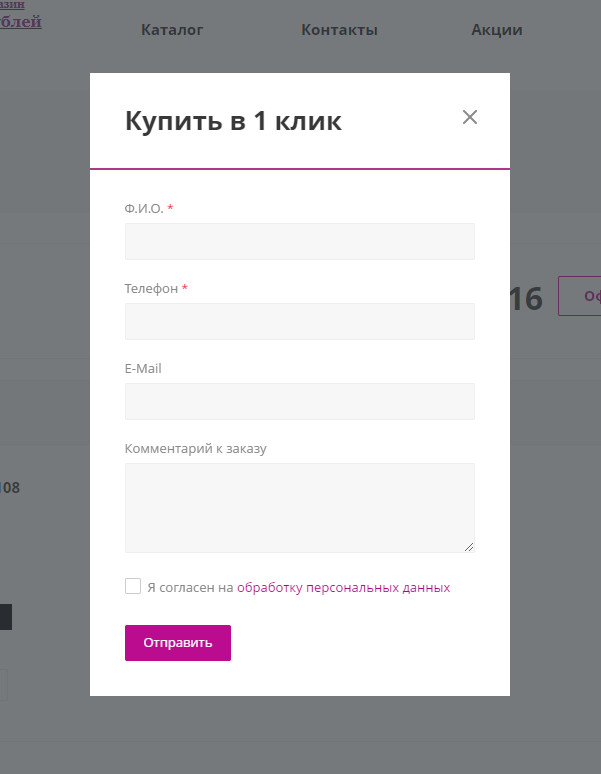Click the "Я согласен на" consent text
Image resolution: width=601 pixels, height=774 pixels.
point(190,587)
